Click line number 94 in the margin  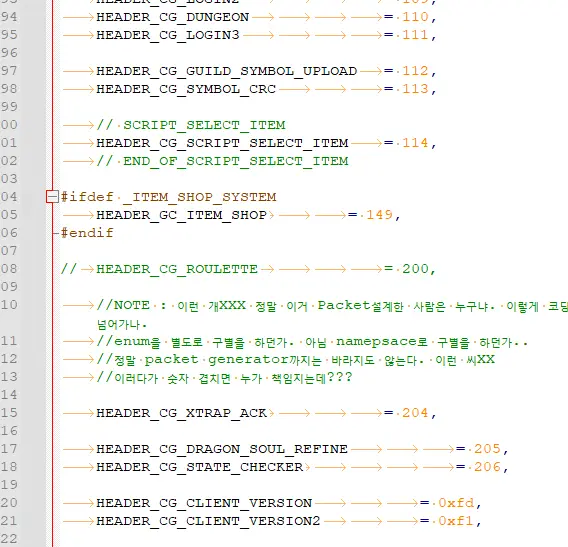click(x=9, y=17)
